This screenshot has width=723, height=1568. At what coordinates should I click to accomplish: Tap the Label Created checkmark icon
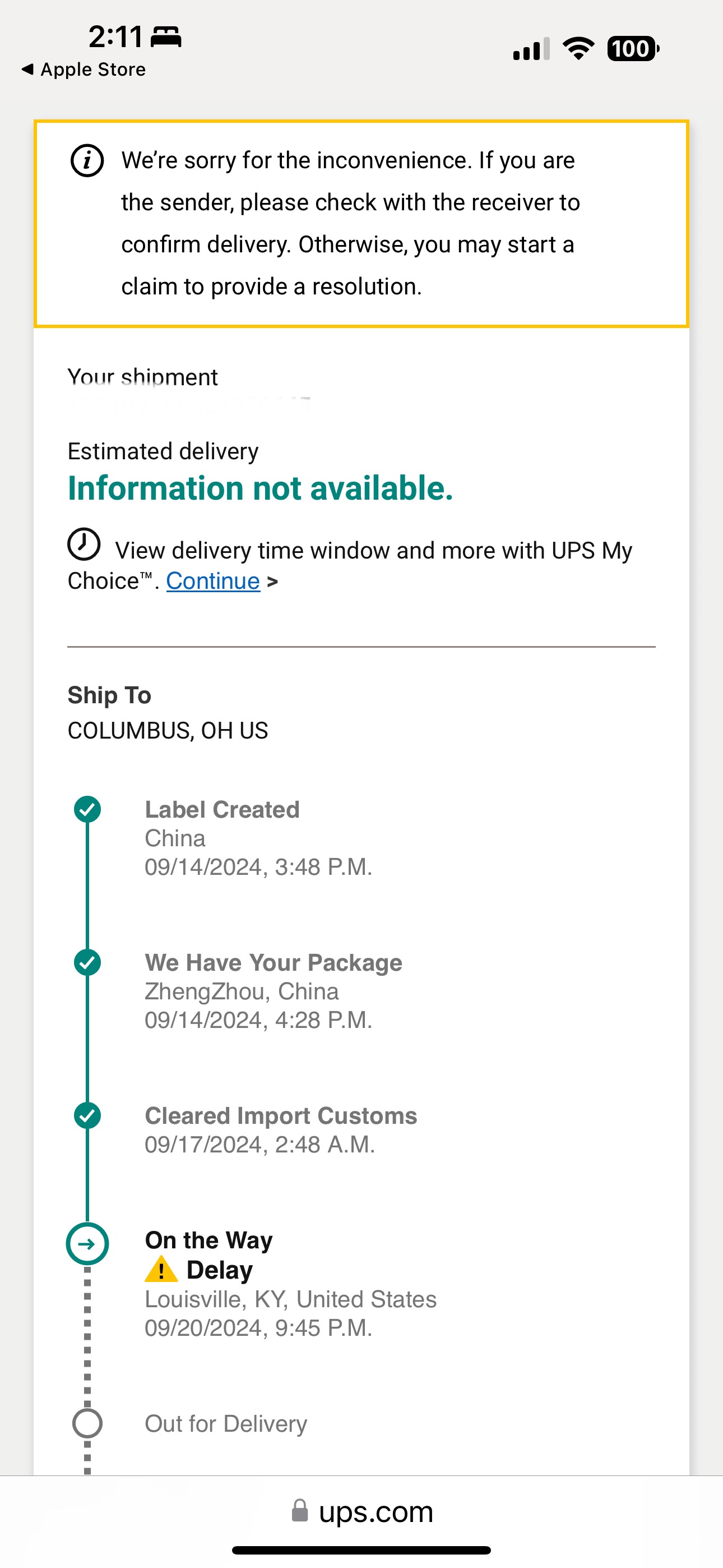pos(87,809)
